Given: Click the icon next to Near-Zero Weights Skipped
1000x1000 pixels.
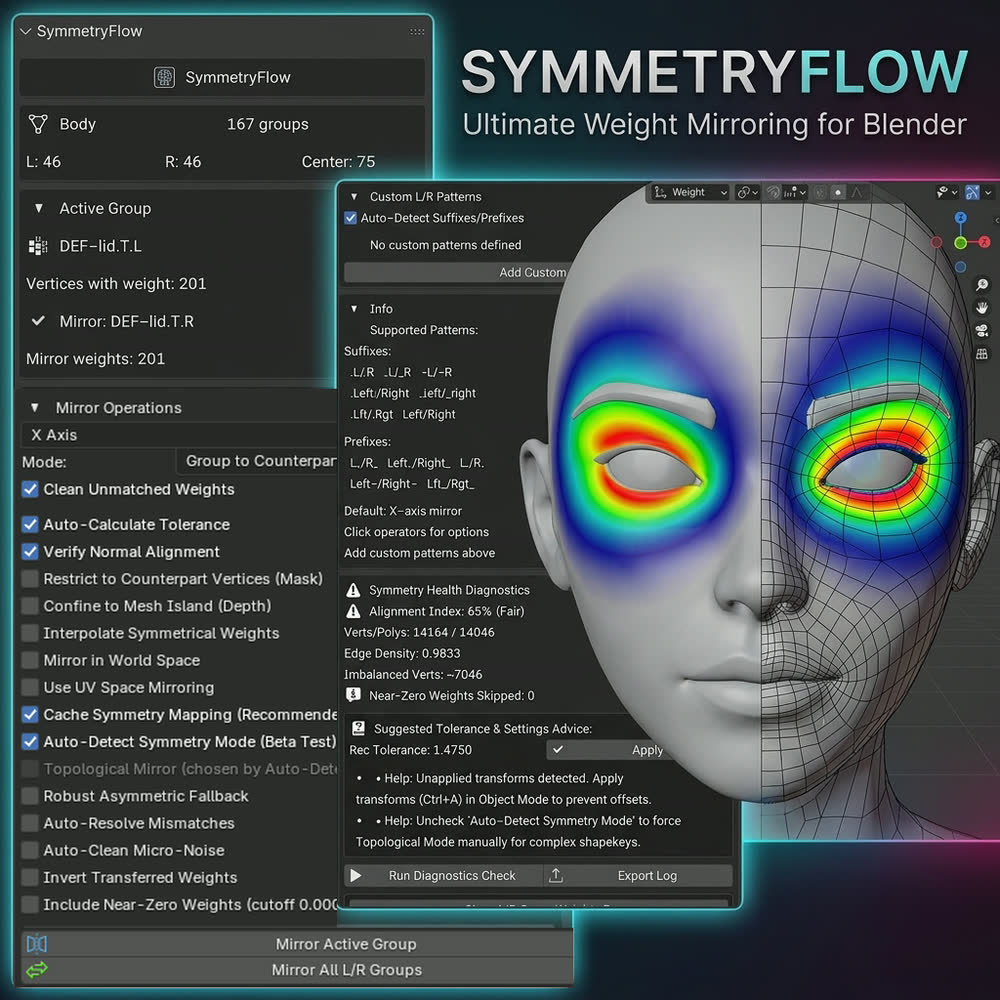Looking at the screenshot, I should (353, 695).
